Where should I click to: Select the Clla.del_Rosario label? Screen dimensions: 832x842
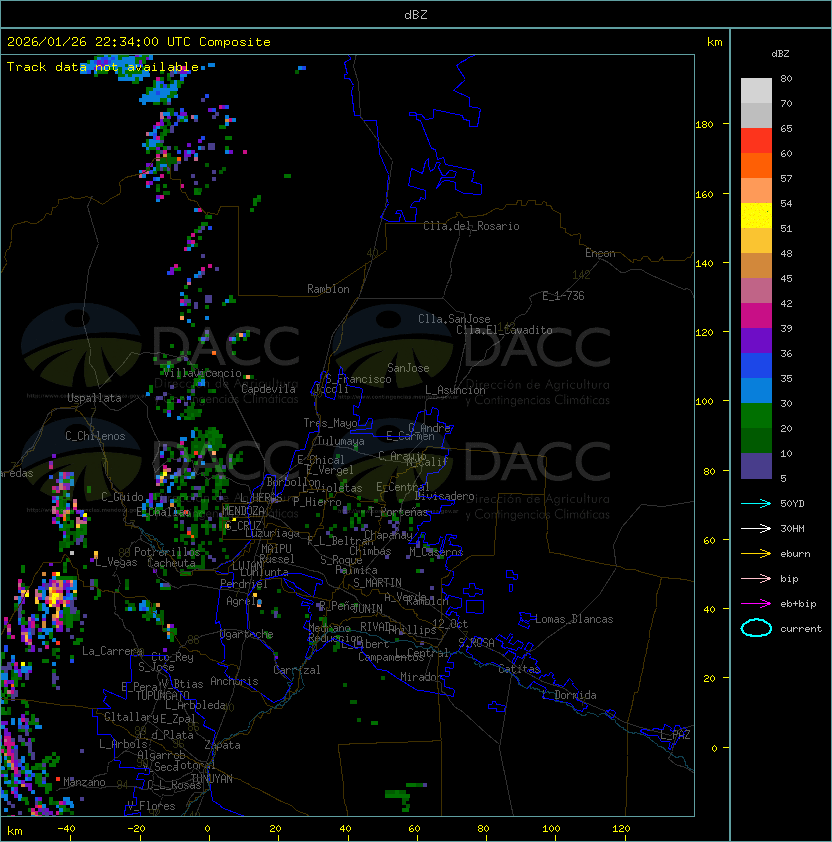point(471,226)
